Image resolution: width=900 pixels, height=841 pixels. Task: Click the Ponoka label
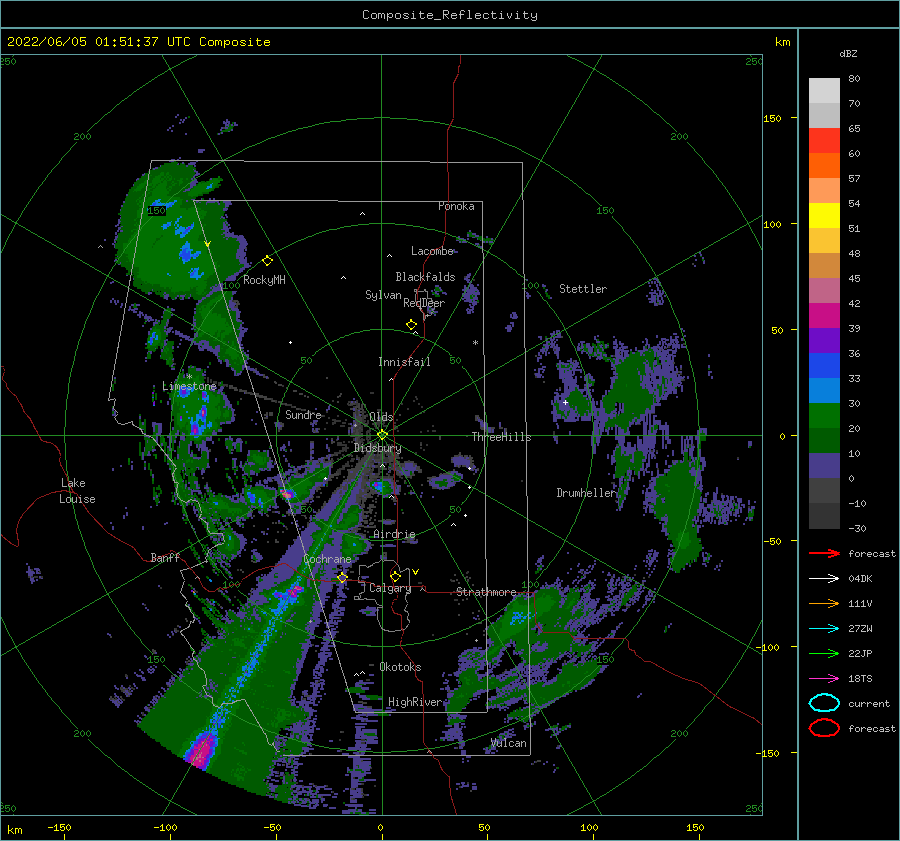tap(456, 206)
